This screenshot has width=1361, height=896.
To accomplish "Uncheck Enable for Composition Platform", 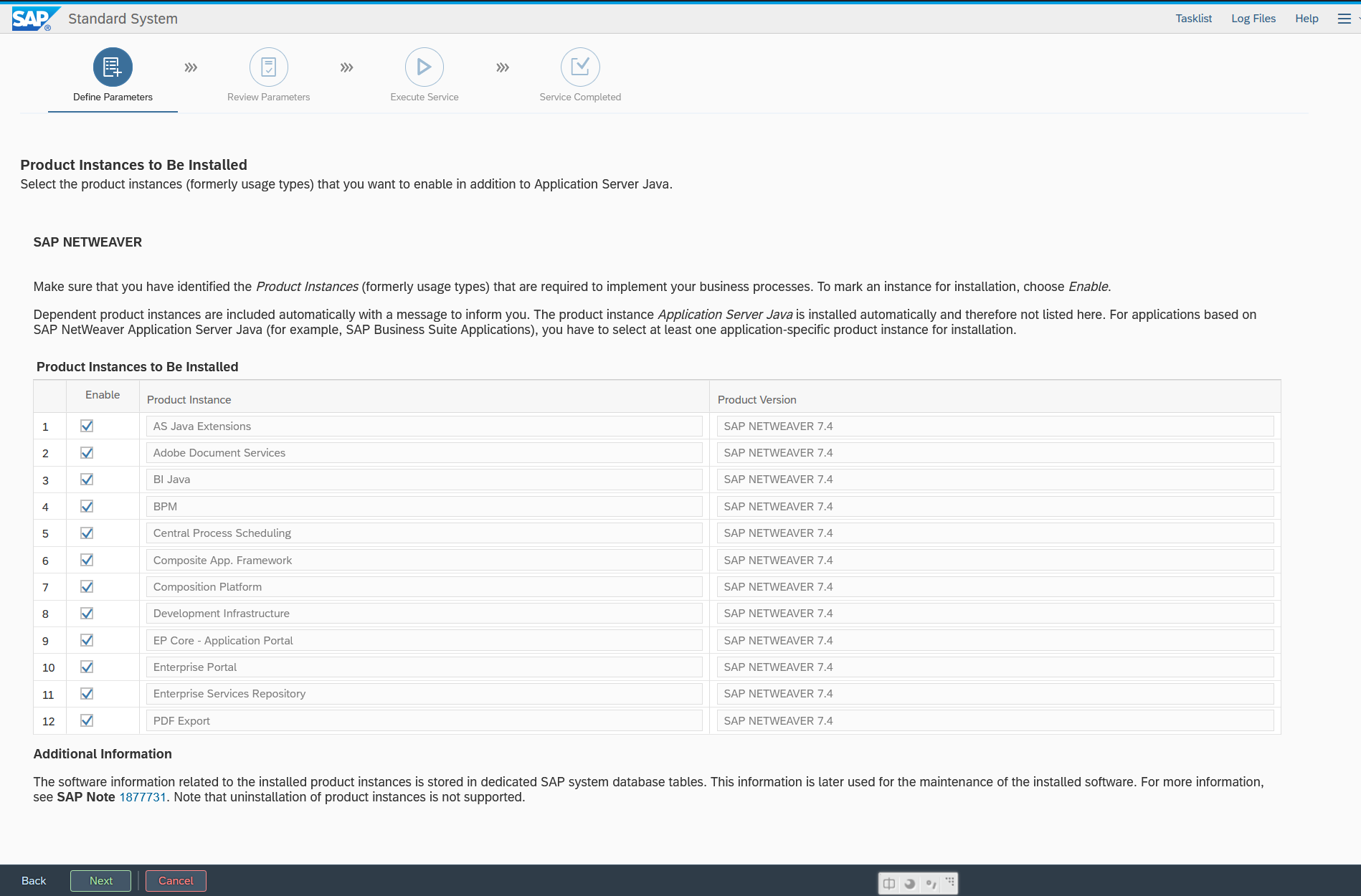I will click(87, 587).
